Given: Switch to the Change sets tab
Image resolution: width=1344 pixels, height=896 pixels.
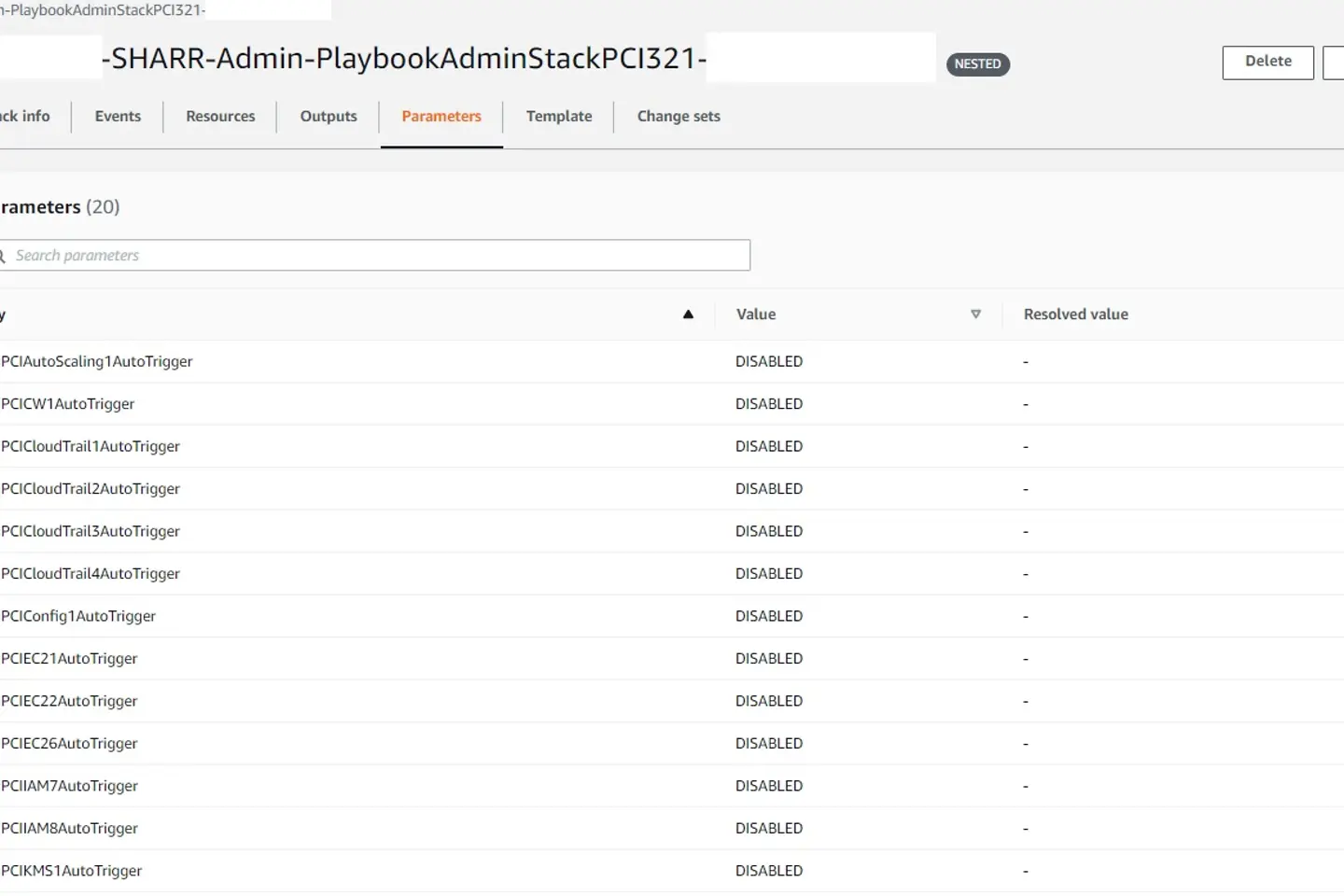Looking at the screenshot, I should [x=679, y=117].
